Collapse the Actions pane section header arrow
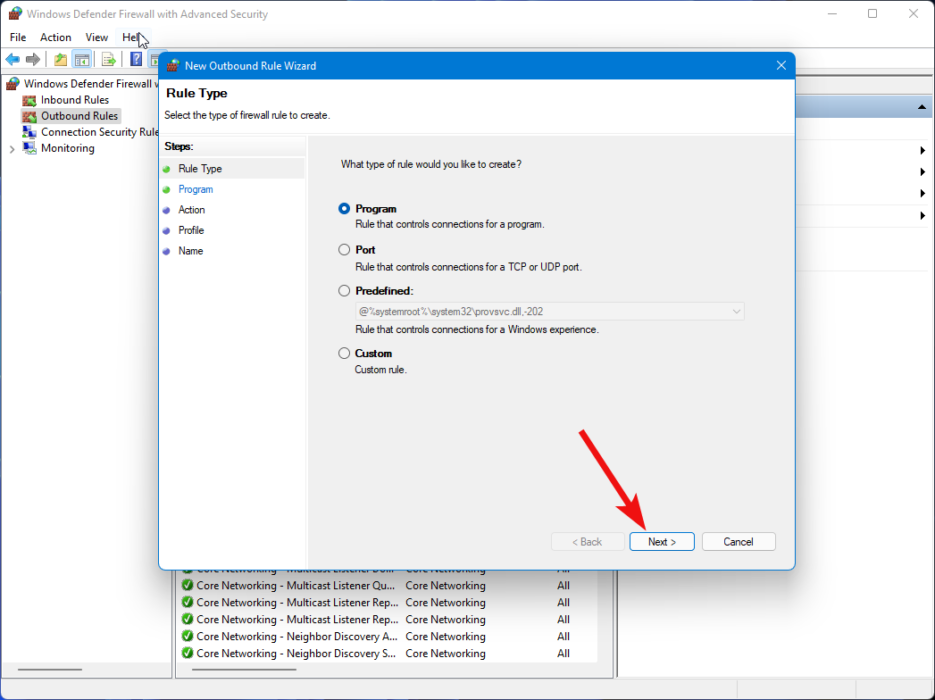This screenshot has height=700, width=935. click(x=922, y=107)
